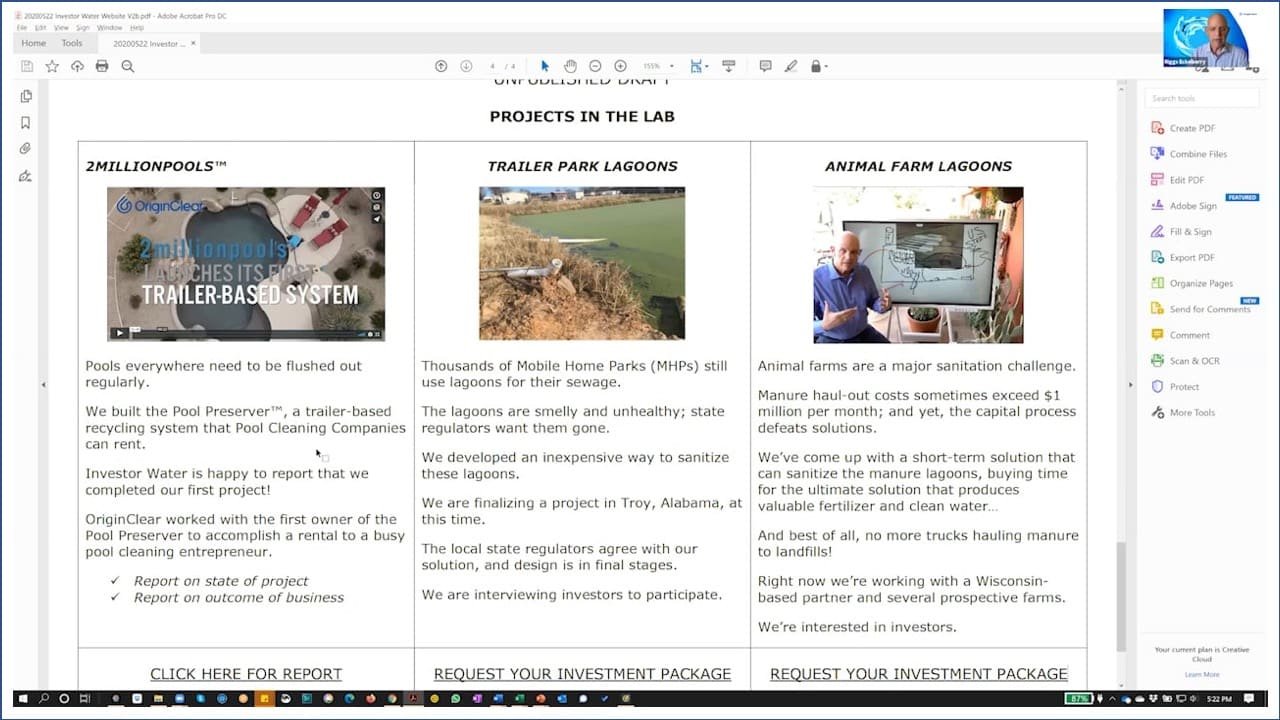The width and height of the screenshot is (1280, 720).
Task: Open the attachments paperclip panel
Action: pyautogui.click(x=26, y=149)
